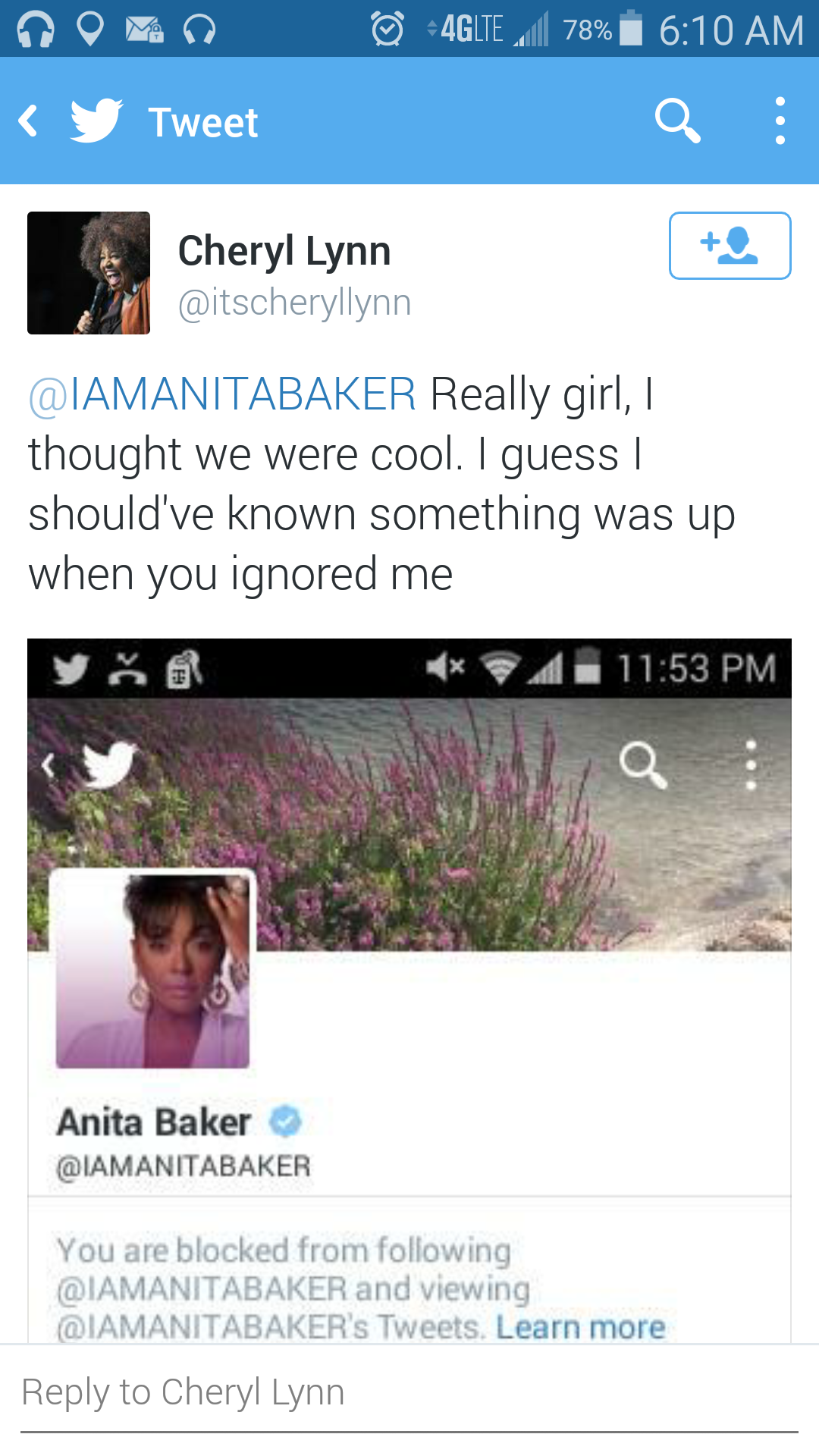Tap the Learn more link in image

[580, 1327]
